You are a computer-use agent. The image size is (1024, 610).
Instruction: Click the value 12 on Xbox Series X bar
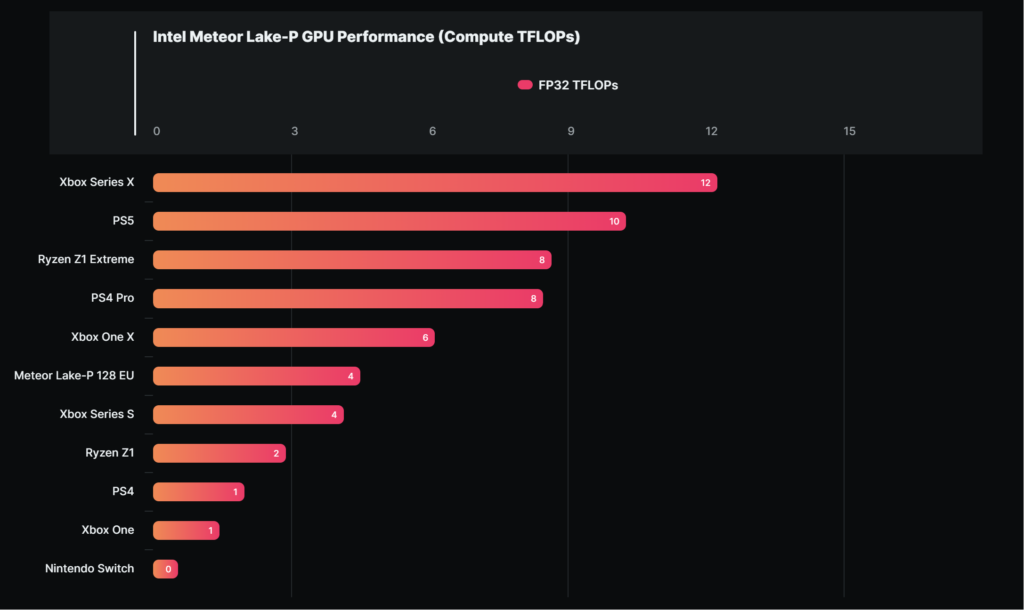[705, 183]
